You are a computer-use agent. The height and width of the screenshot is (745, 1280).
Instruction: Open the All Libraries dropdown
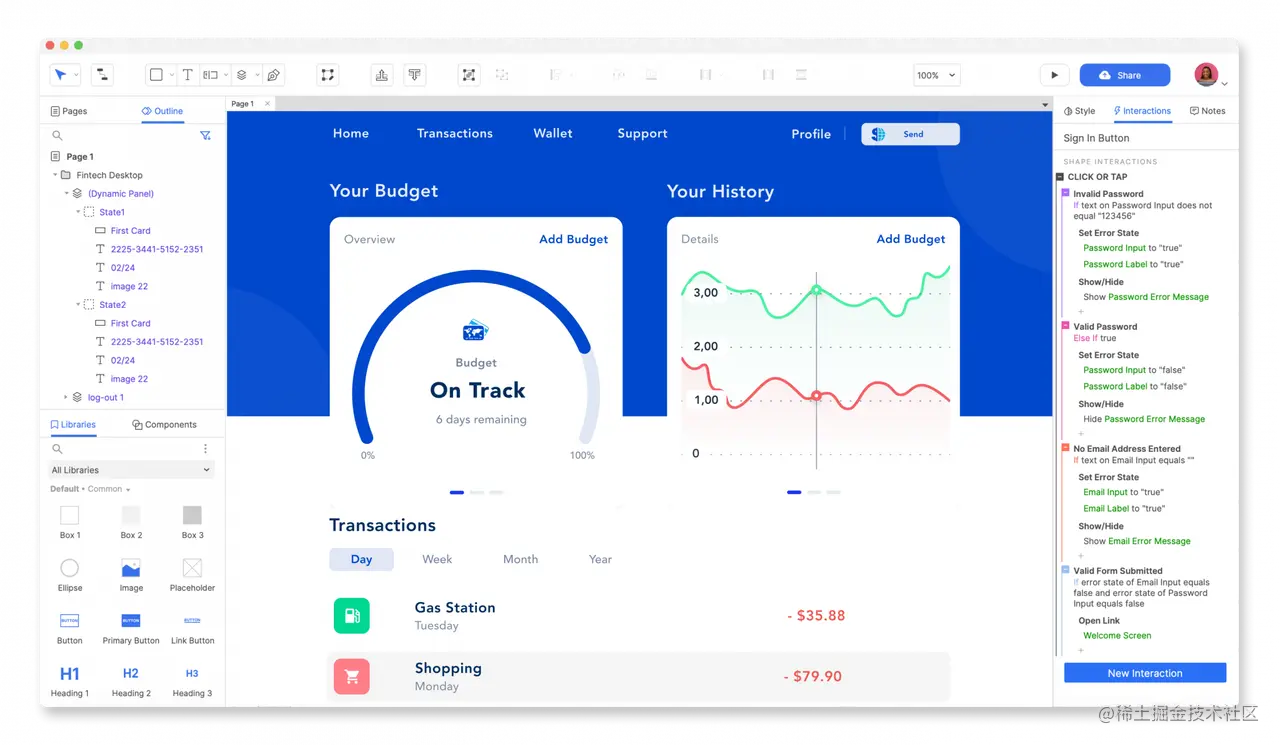(x=131, y=470)
